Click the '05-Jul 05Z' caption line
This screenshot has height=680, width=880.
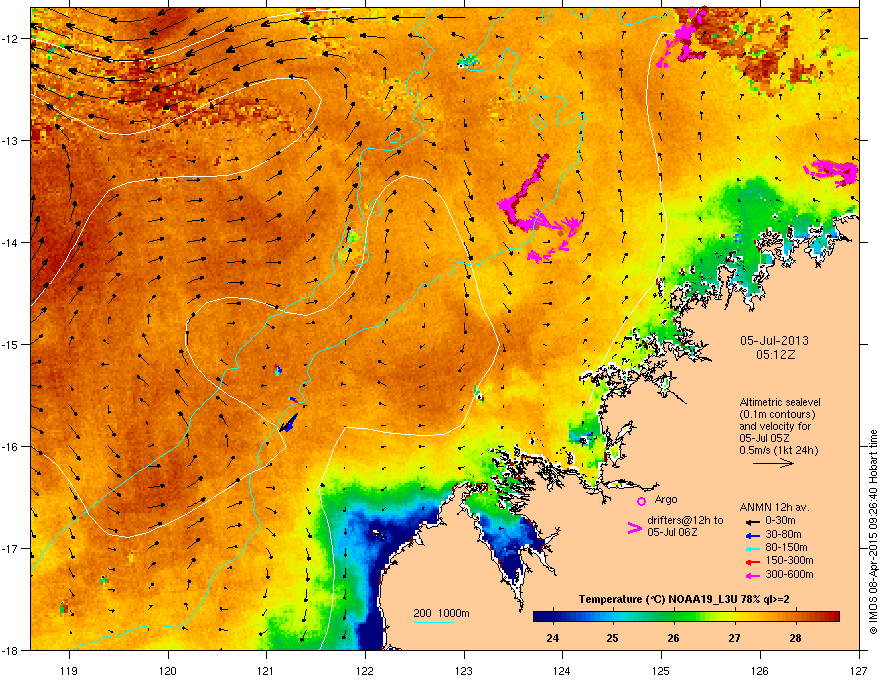click(766, 438)
